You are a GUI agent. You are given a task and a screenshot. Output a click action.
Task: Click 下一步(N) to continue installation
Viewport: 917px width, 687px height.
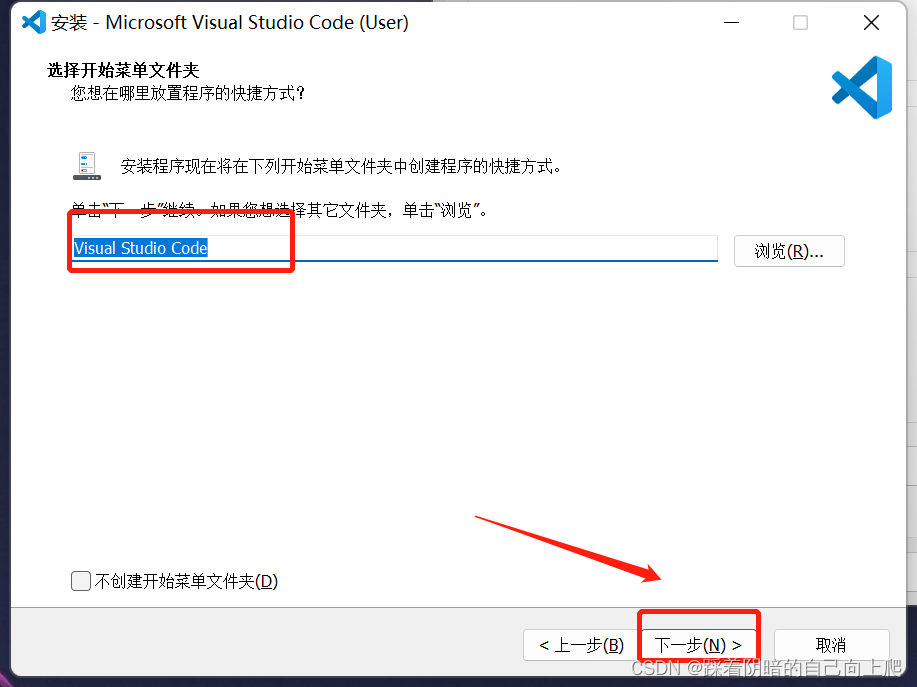pos(698,645)
